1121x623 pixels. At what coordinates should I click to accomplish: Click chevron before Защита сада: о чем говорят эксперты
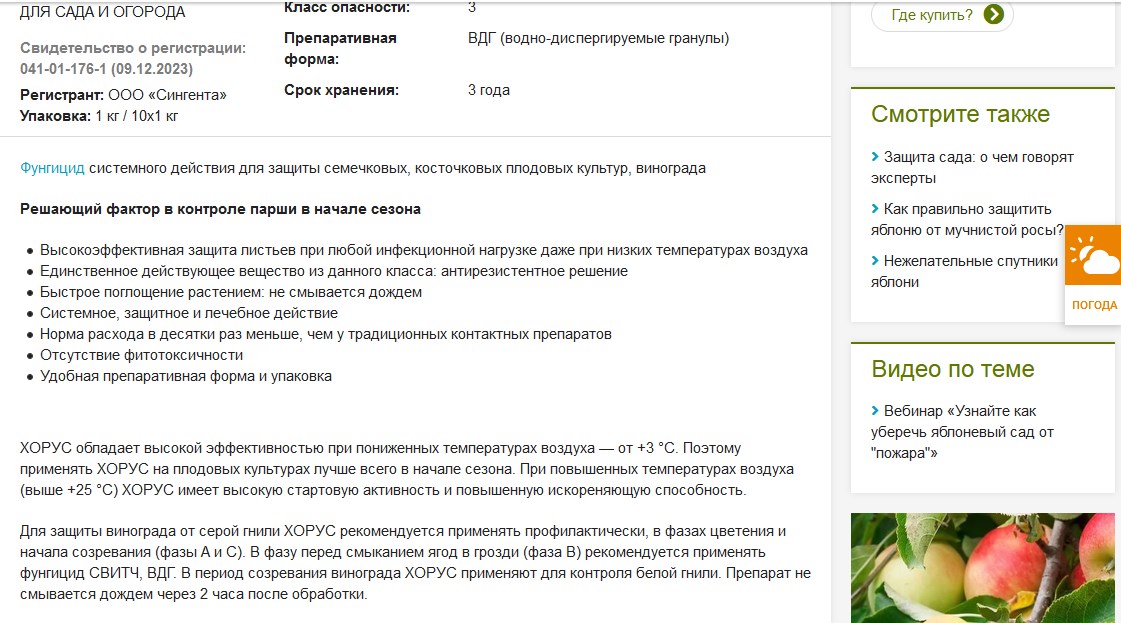pyautogui.click(x=875, y=157)
